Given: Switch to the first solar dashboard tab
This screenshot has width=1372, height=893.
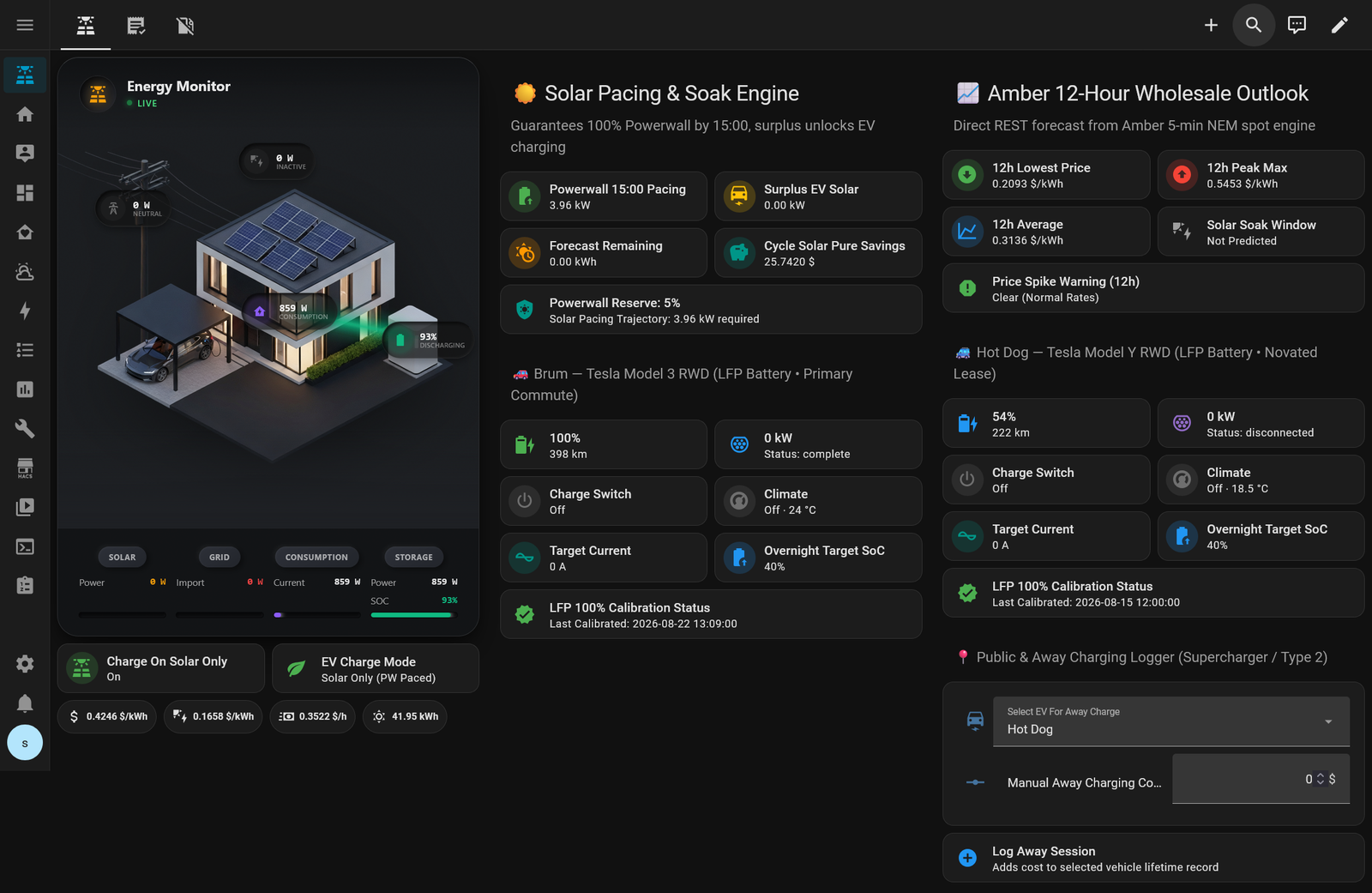Looking at the screenshot, I should click(x=86, y=26).
